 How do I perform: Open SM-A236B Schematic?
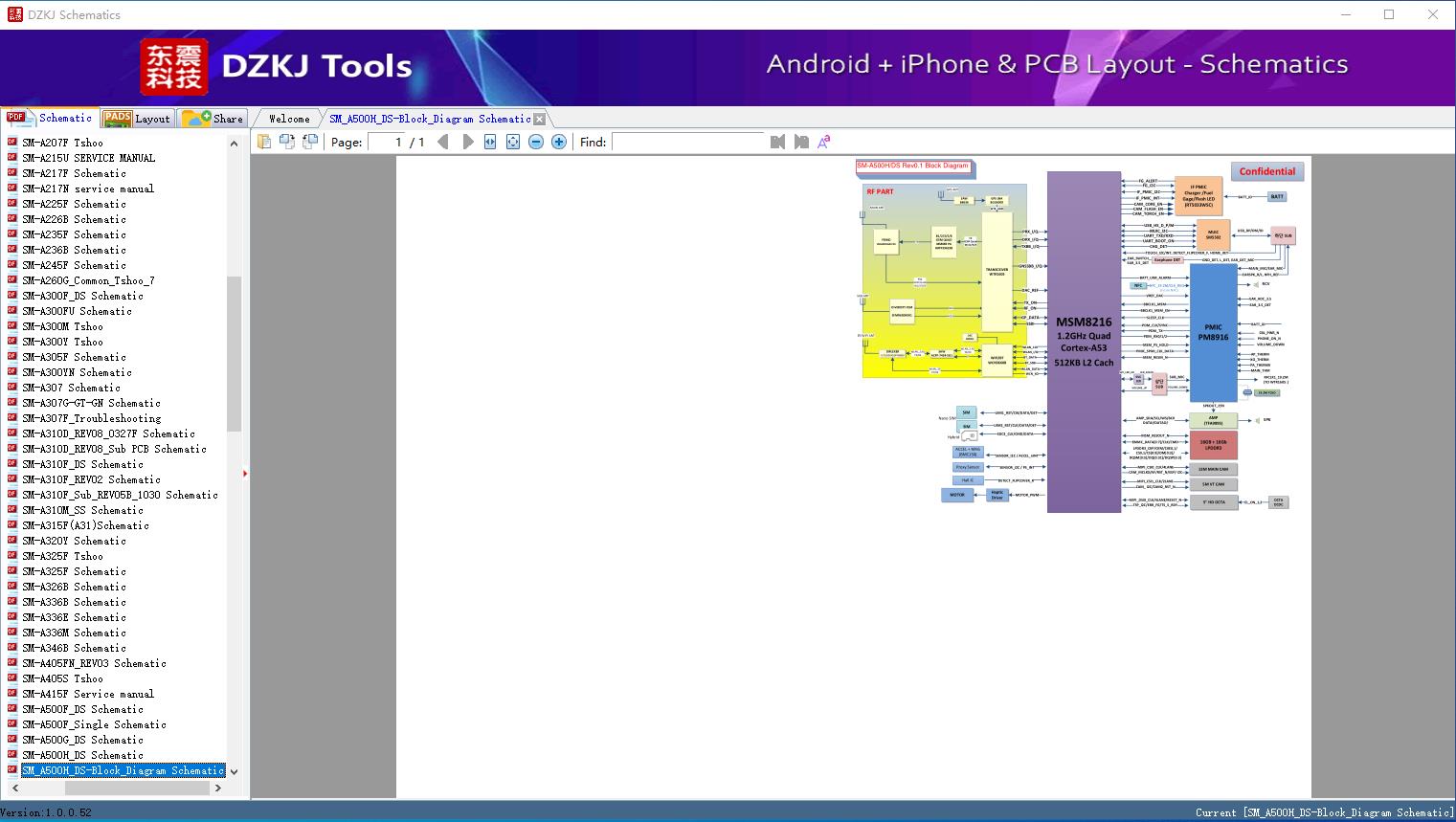click(74, 250)
